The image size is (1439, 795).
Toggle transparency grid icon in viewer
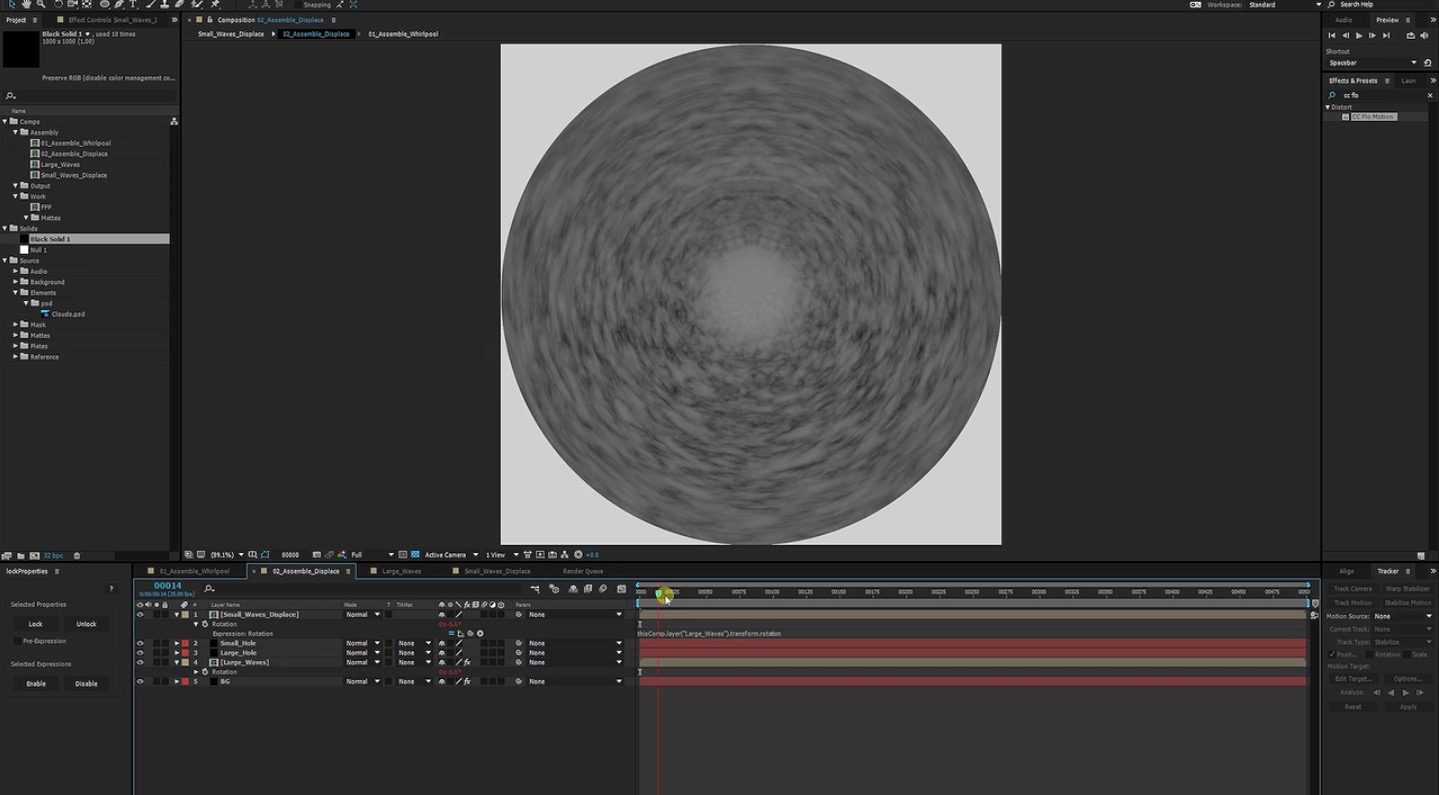point(415,554)
